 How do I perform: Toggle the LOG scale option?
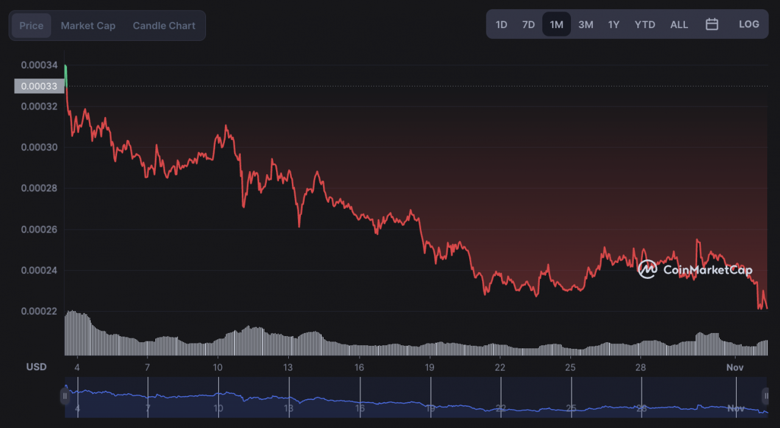(x=749, y=24)
